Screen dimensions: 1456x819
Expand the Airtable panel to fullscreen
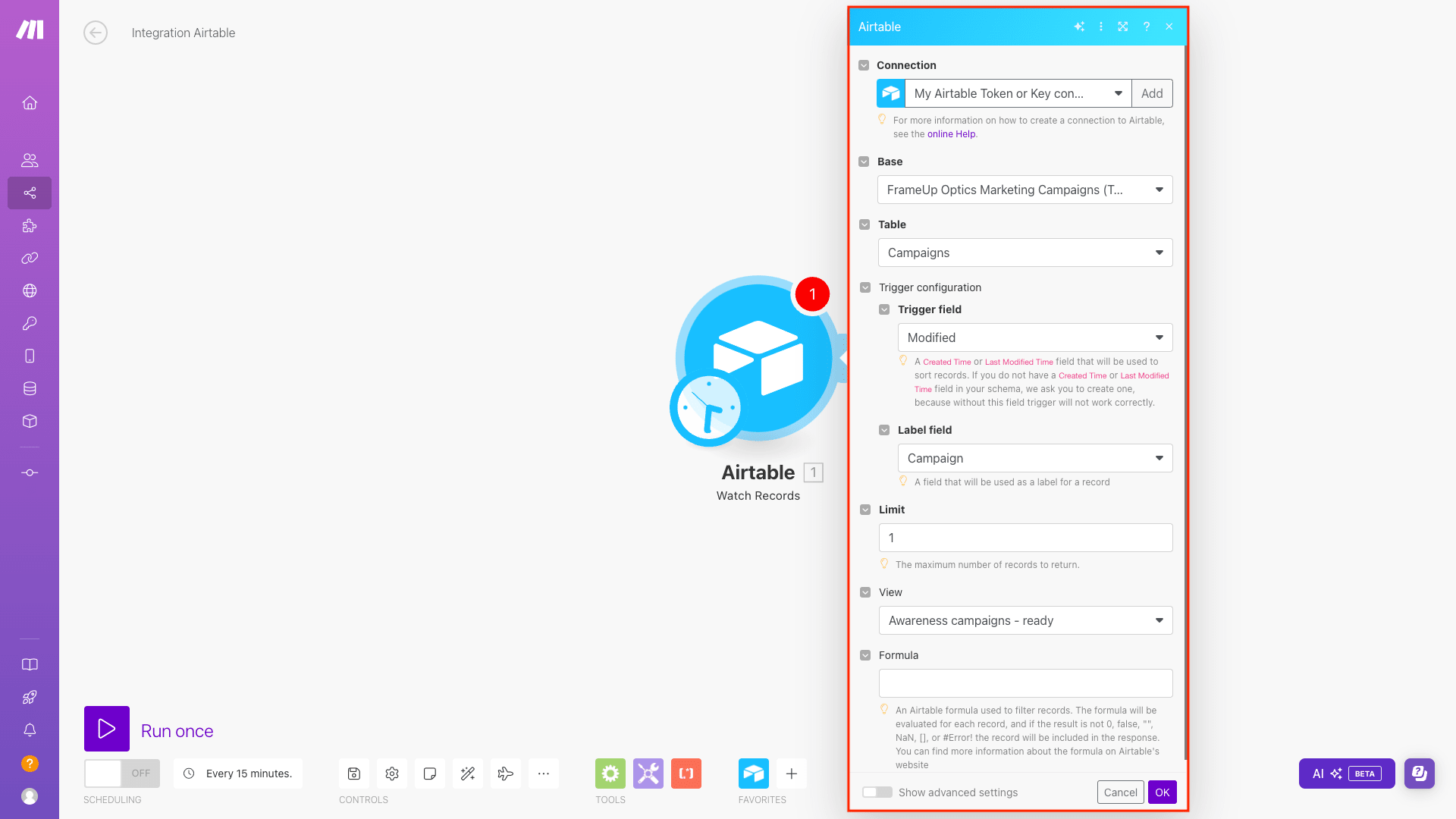[1123, 27]
